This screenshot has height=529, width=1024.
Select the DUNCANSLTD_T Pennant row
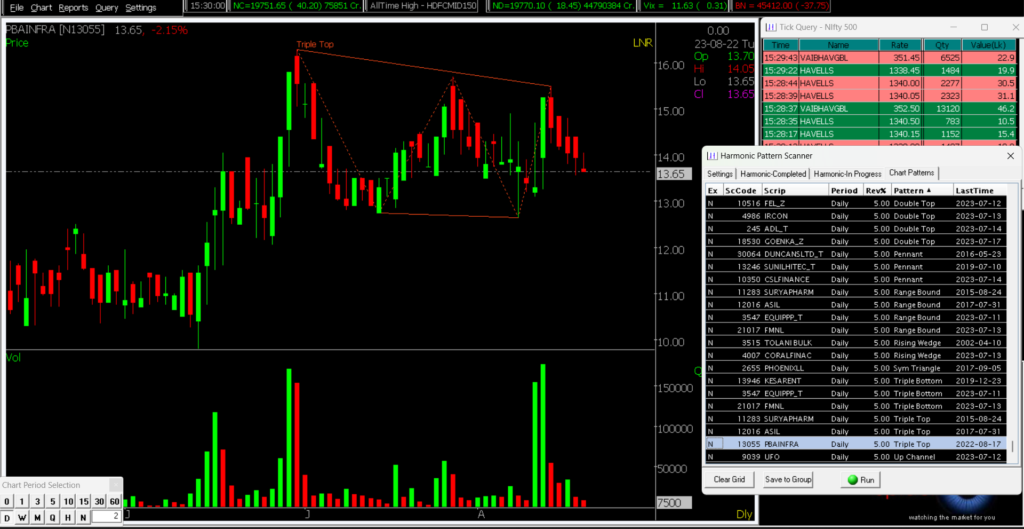pos(856,254)
